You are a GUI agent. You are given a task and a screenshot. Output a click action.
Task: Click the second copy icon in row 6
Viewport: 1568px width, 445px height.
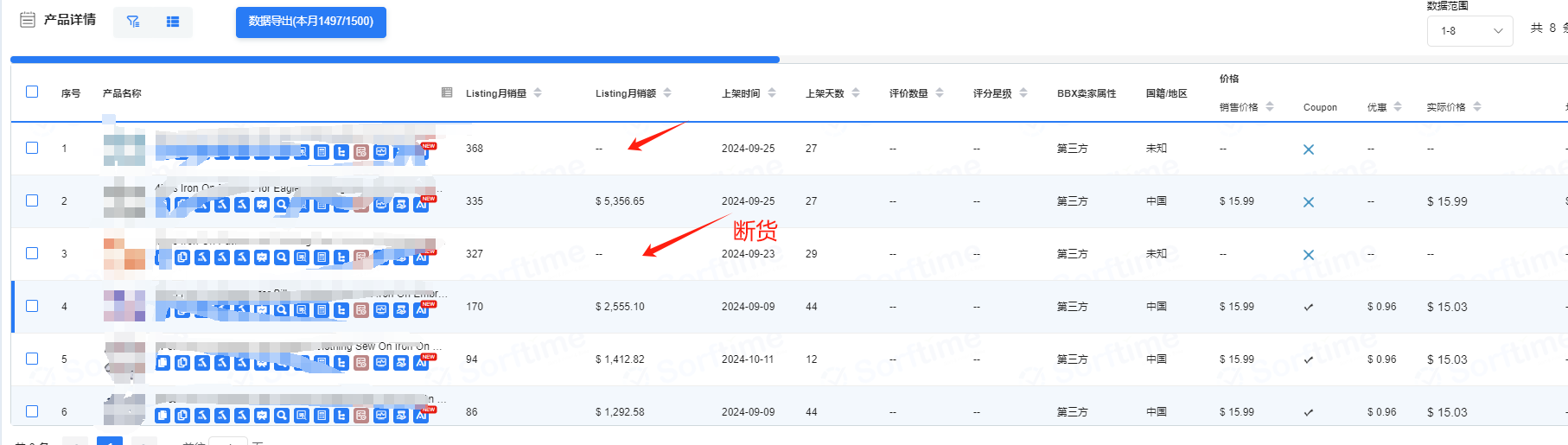pyautogui.click(x=182, y=416)
